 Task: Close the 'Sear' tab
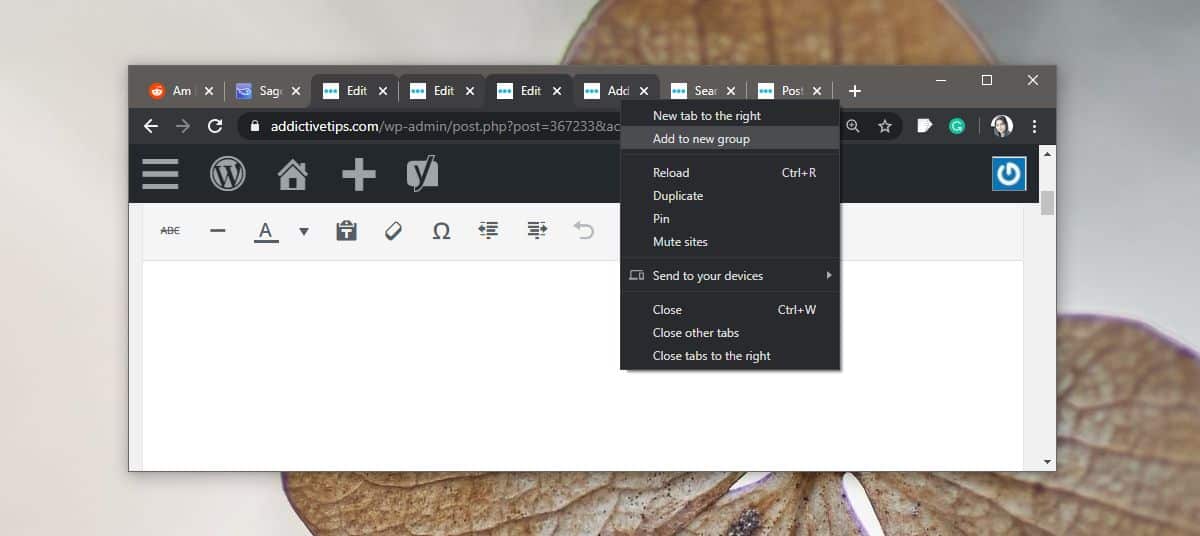[731, 91]
